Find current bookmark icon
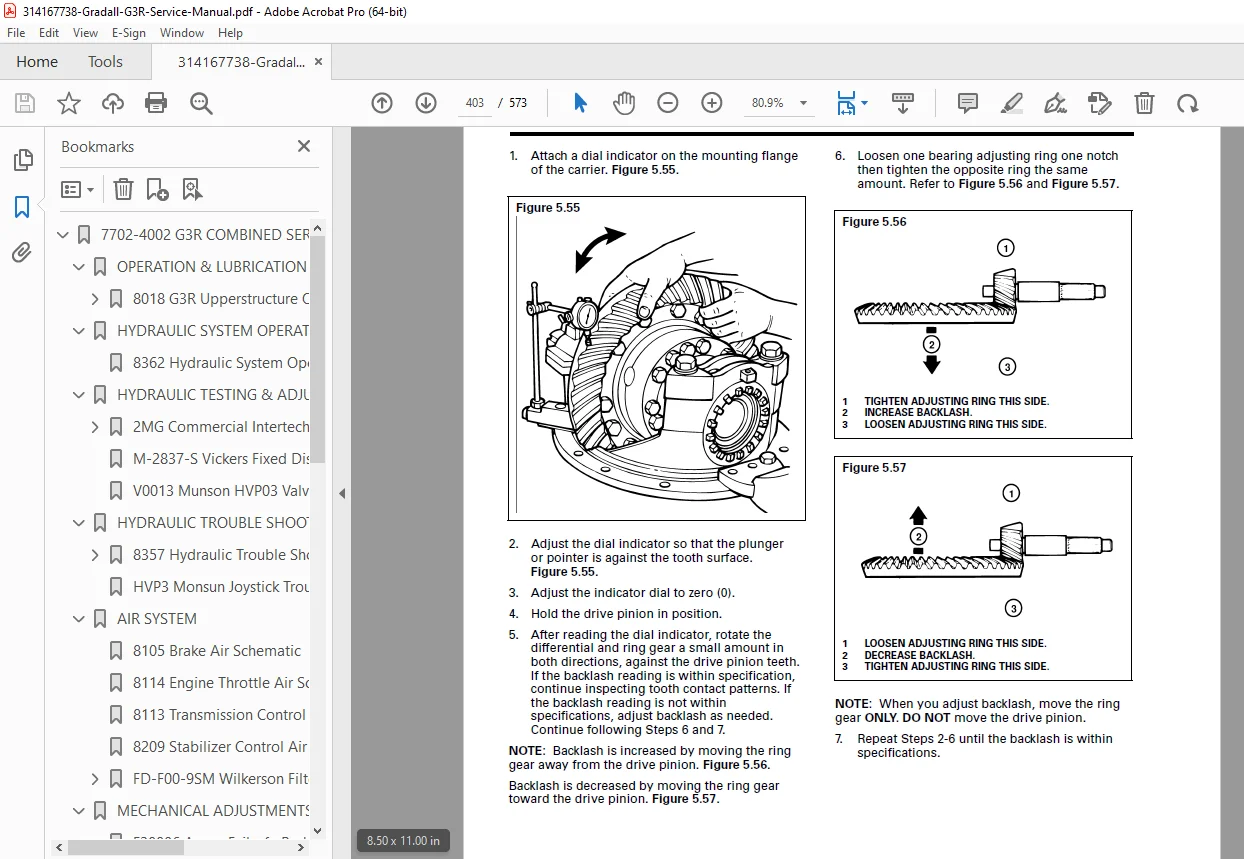This screenshot has height=859, width=1244. pos(192,189)
